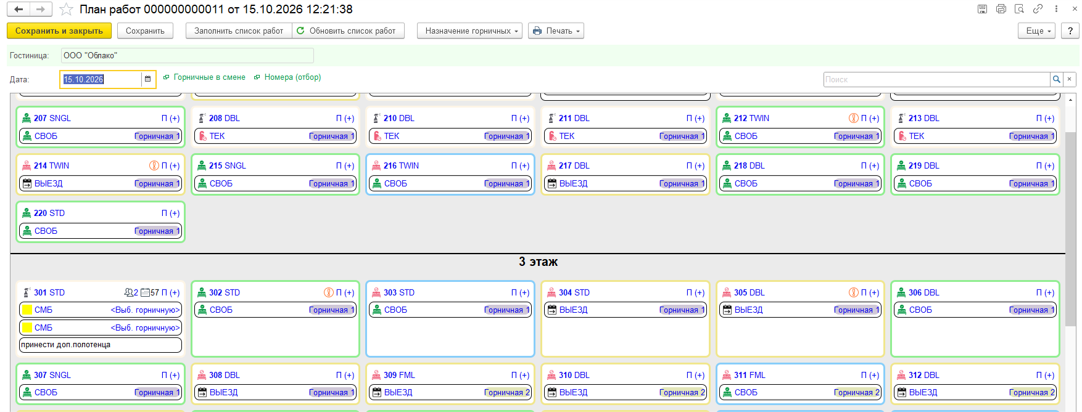Screen dimensions: 1082x412
Task: Click the printer icon in the title bar
Action: pos(1001,10)
